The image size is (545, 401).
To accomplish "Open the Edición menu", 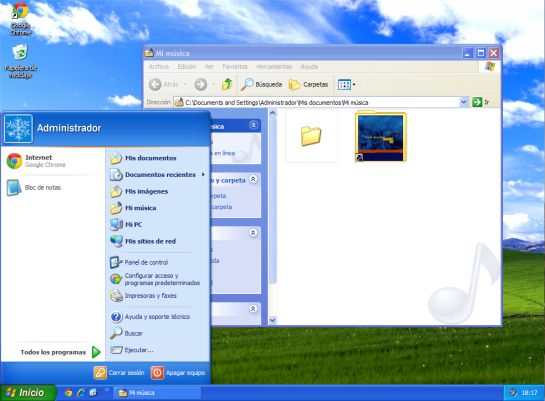I will (187, 67).
